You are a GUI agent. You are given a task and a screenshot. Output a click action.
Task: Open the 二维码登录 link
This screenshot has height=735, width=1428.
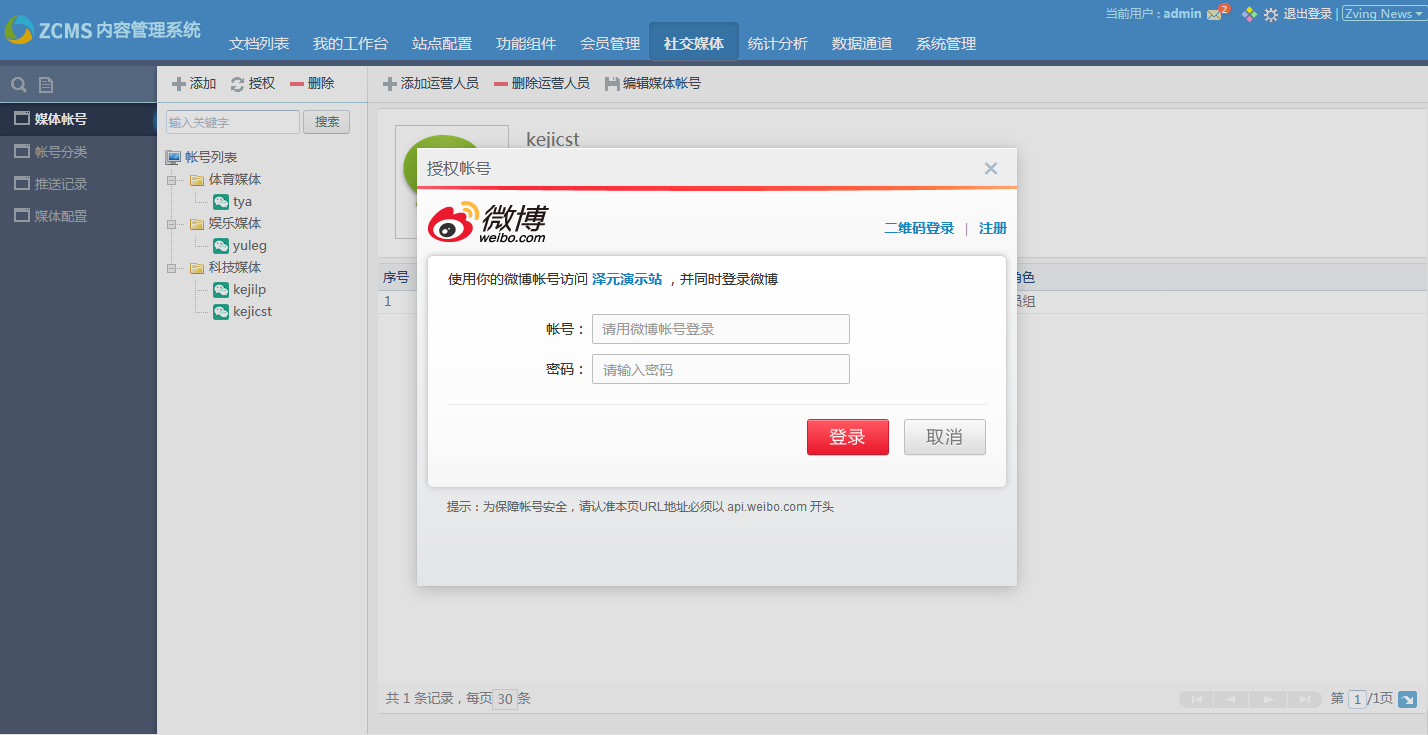(918, 228)
